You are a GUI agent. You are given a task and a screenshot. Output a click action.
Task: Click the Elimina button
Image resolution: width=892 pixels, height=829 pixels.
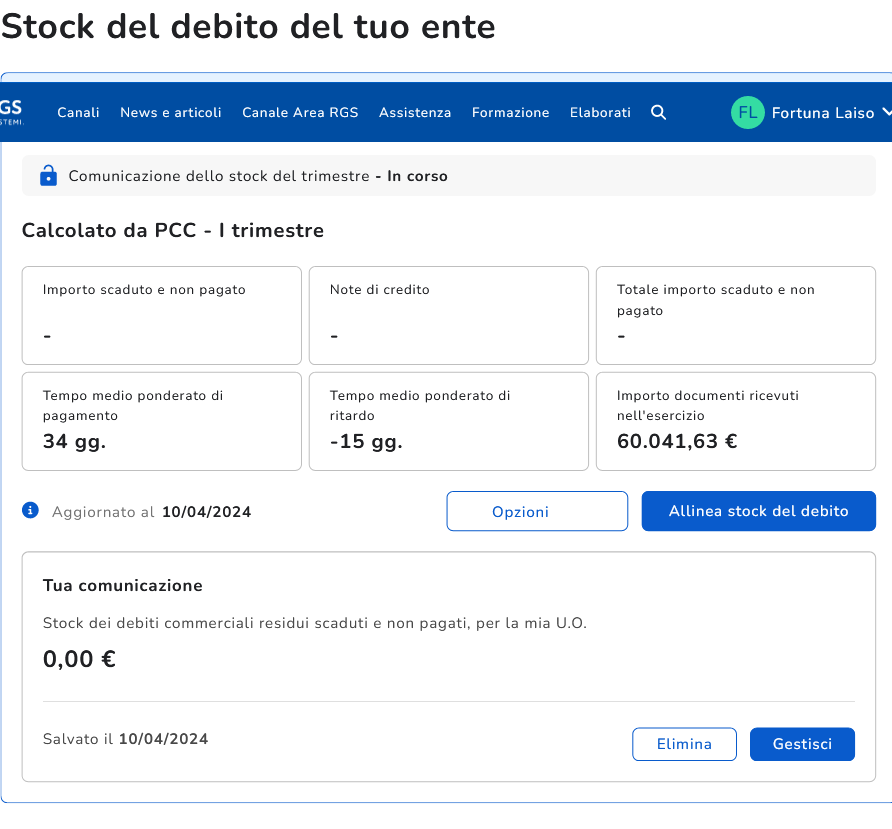pos(684,744)
